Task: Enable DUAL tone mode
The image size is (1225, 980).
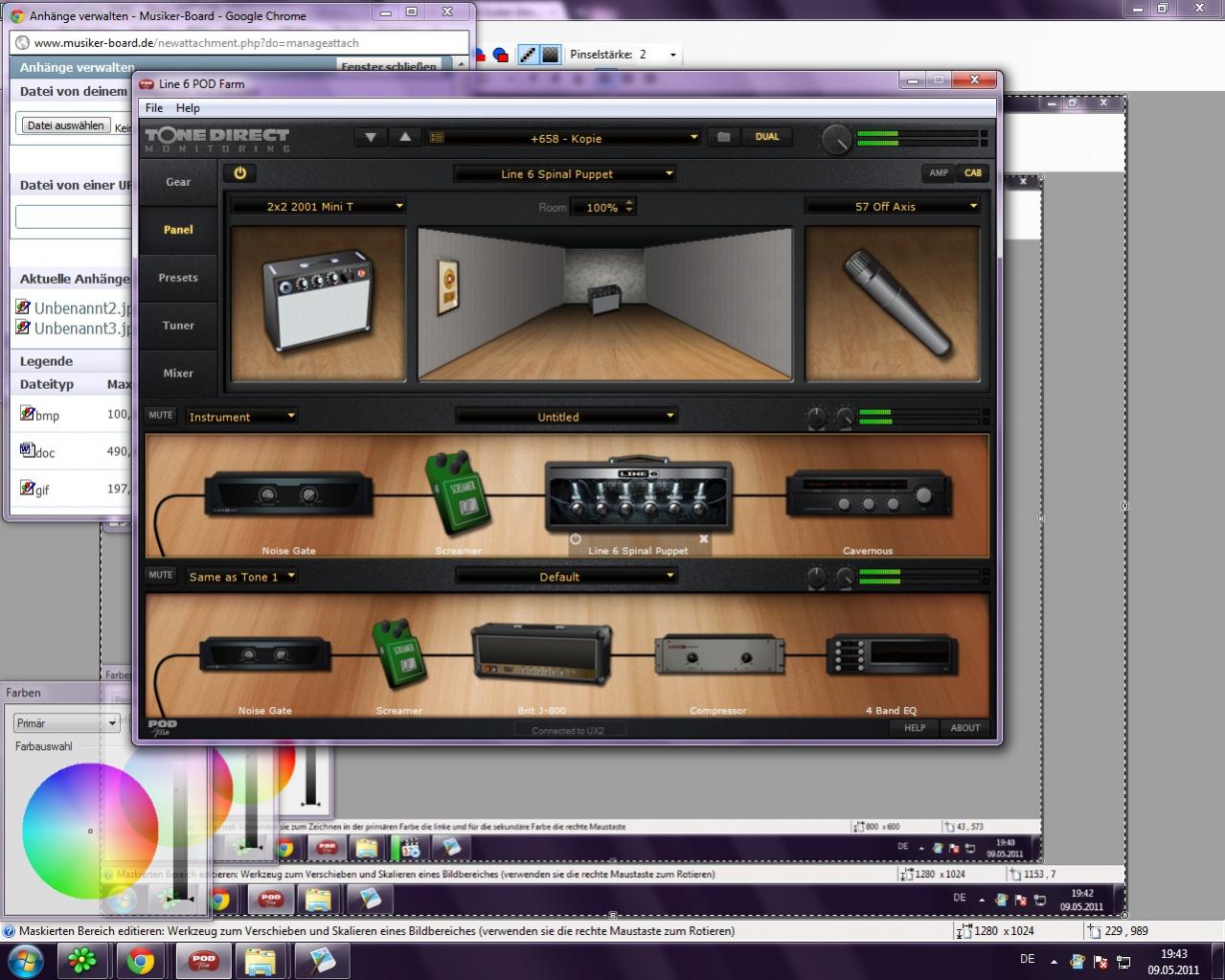Action: coord(767,137)
